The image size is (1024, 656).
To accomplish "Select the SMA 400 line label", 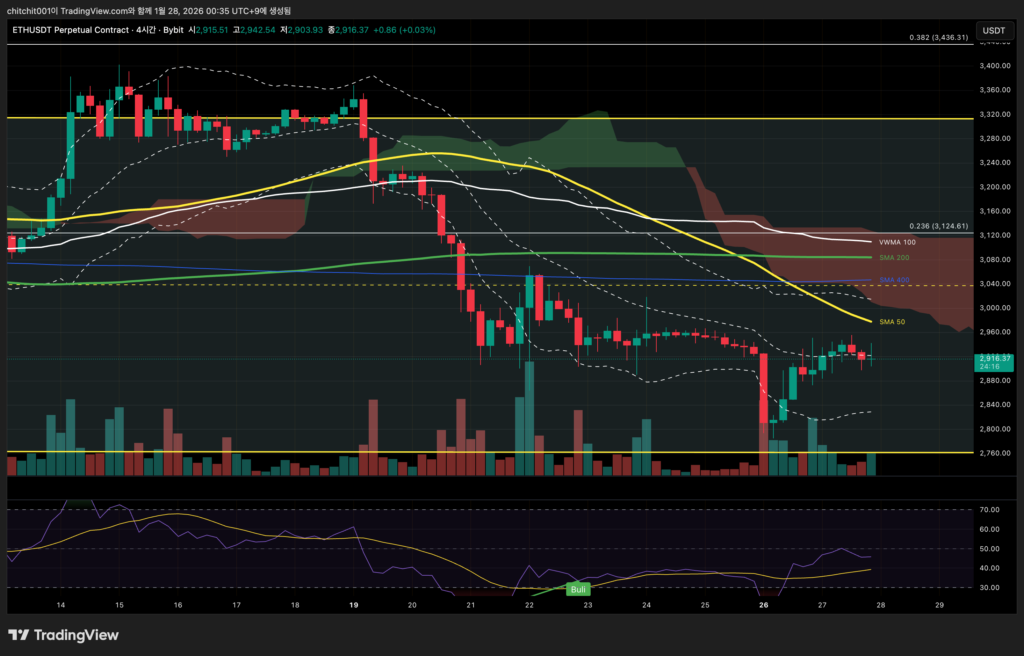I will point(893,281).
